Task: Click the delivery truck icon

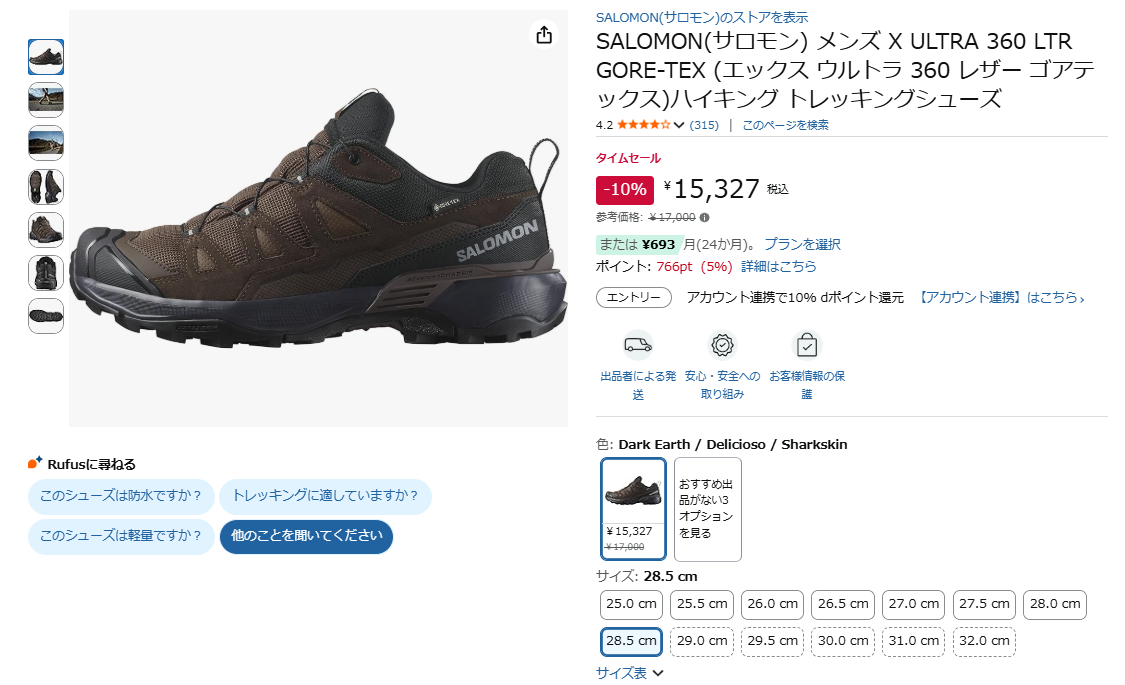Action: [637, 345]
